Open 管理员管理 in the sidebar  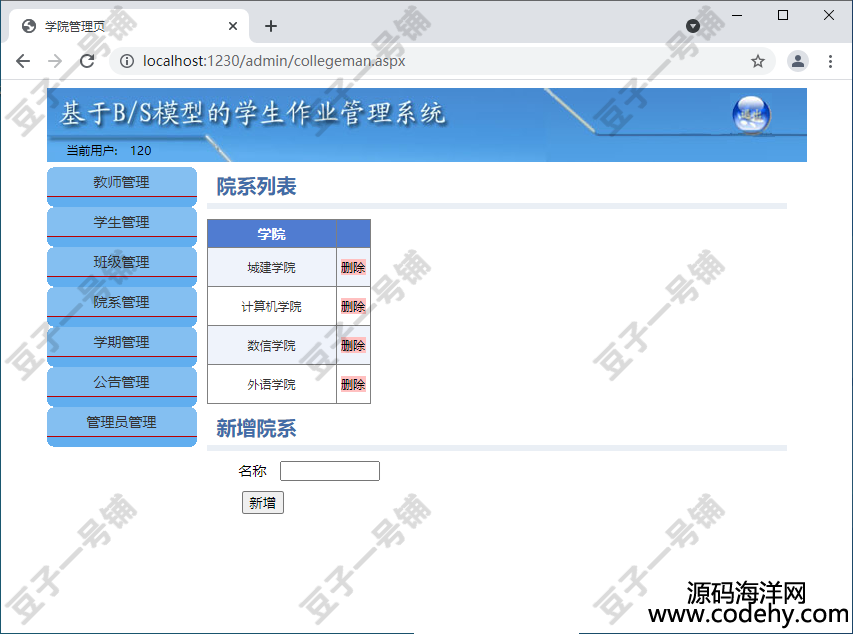coord(122,422)
